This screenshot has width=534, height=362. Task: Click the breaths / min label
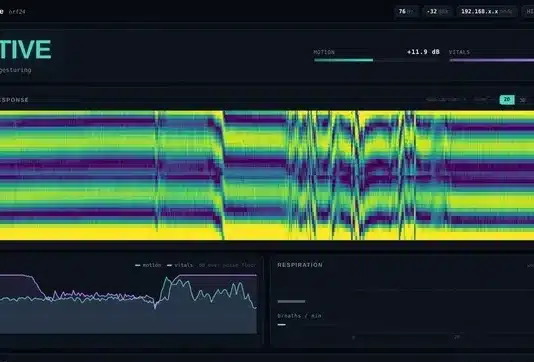[x=299, y=316]
